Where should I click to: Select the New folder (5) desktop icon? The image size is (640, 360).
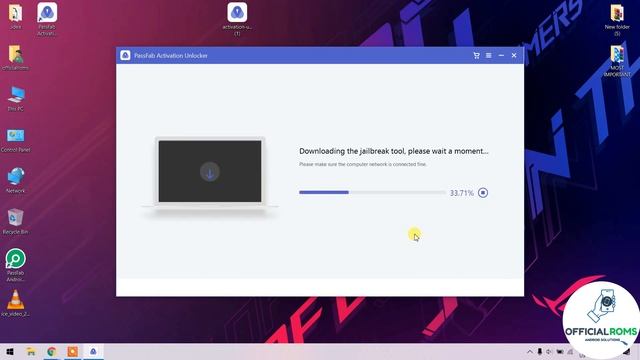tap(617, 20)
